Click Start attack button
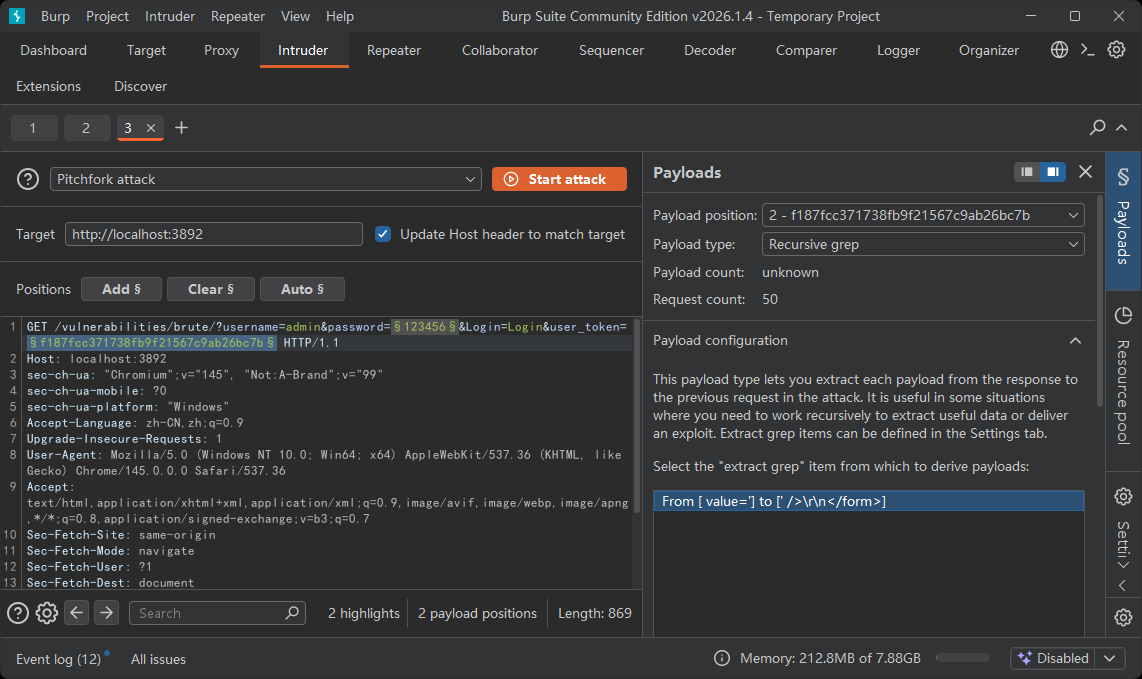Image resolution: width=1142 pixels, height=679 pixels. tap(559, 179)
